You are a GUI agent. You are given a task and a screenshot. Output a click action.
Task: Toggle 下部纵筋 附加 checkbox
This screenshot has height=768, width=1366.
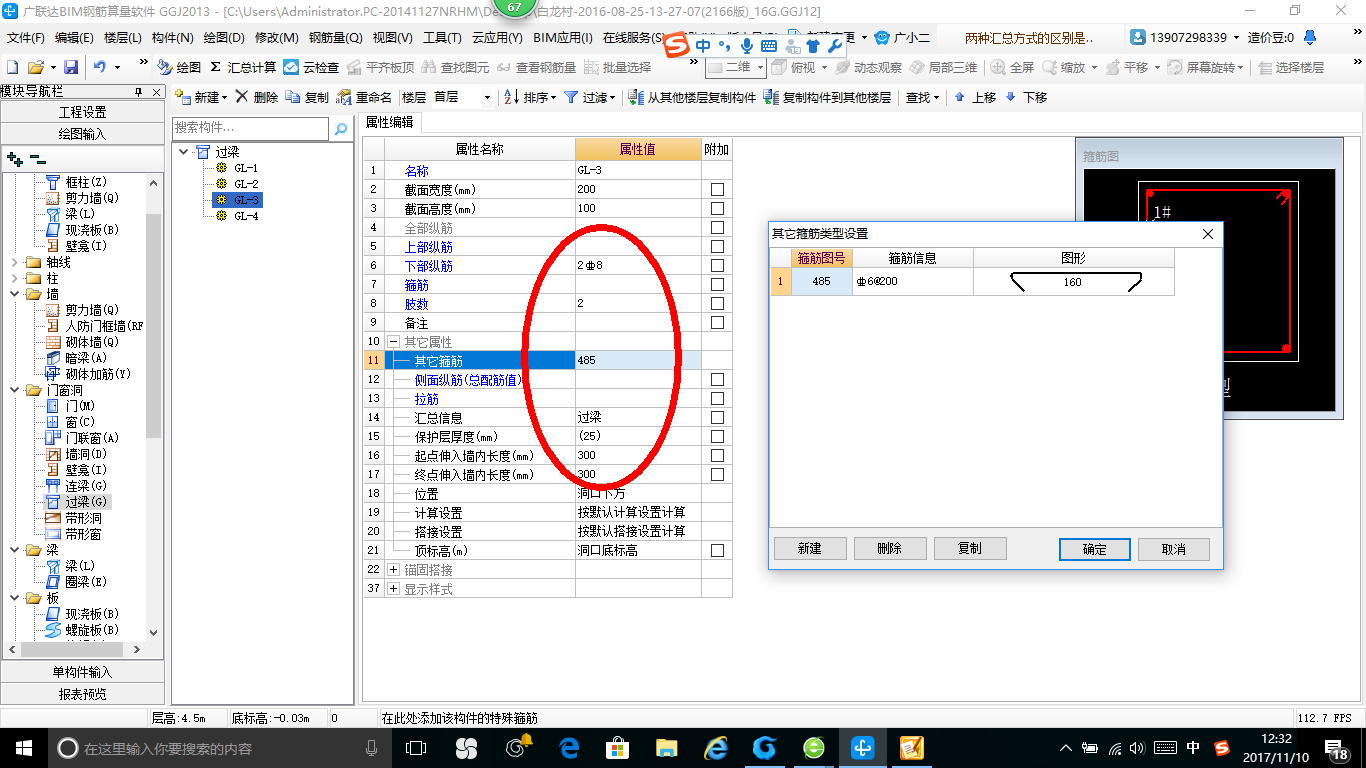click(x=717, y=265)
